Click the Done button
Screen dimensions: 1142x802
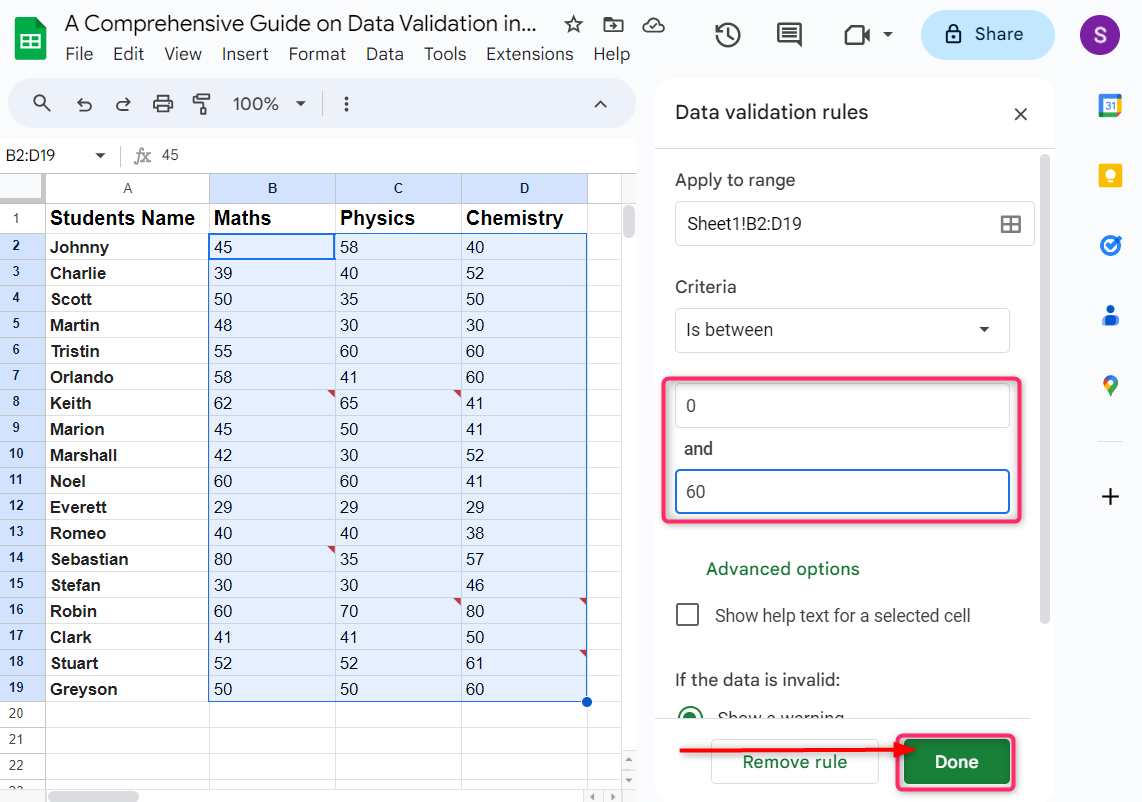click(x=955, y=761)
